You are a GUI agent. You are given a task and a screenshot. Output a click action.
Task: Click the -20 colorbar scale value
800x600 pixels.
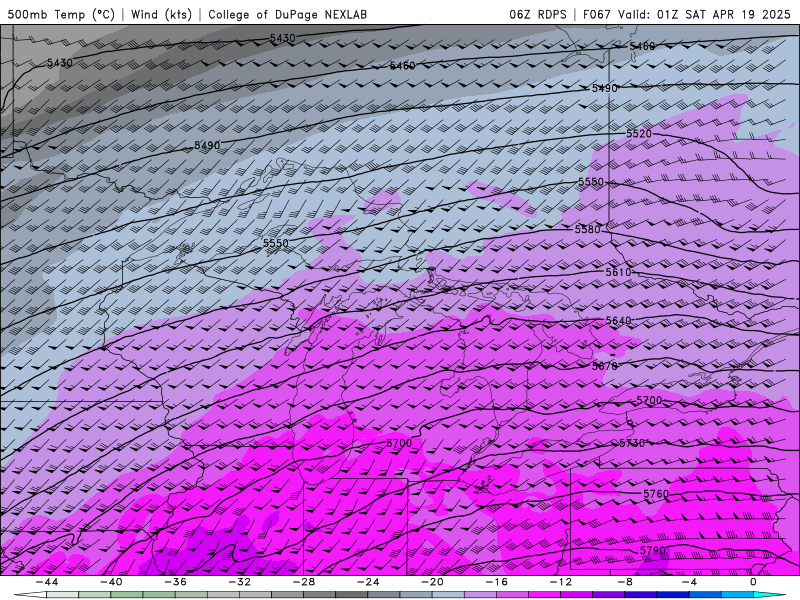coord(432,582)
